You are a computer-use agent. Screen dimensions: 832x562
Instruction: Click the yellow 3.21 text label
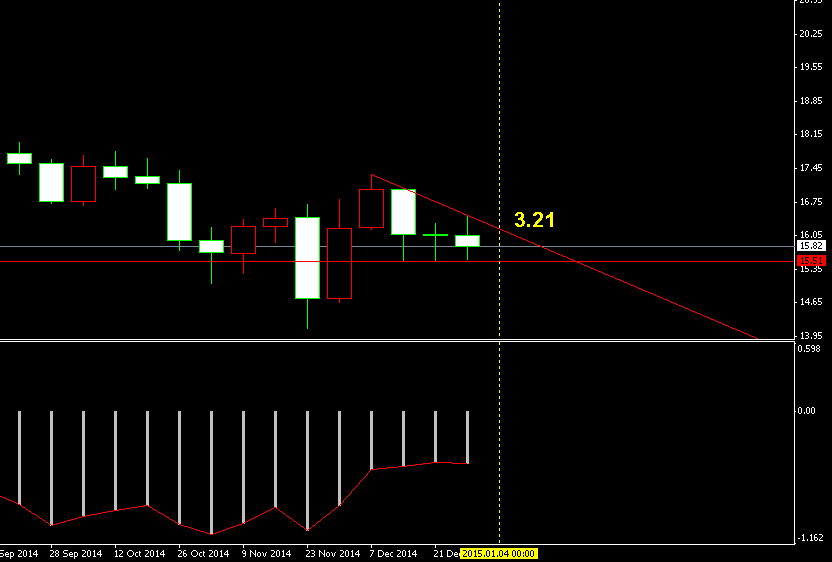[x=534, y=220]
